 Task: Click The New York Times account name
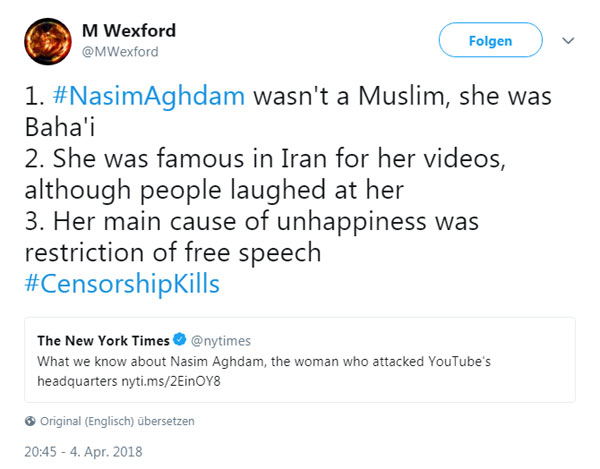tap(103, 340)
